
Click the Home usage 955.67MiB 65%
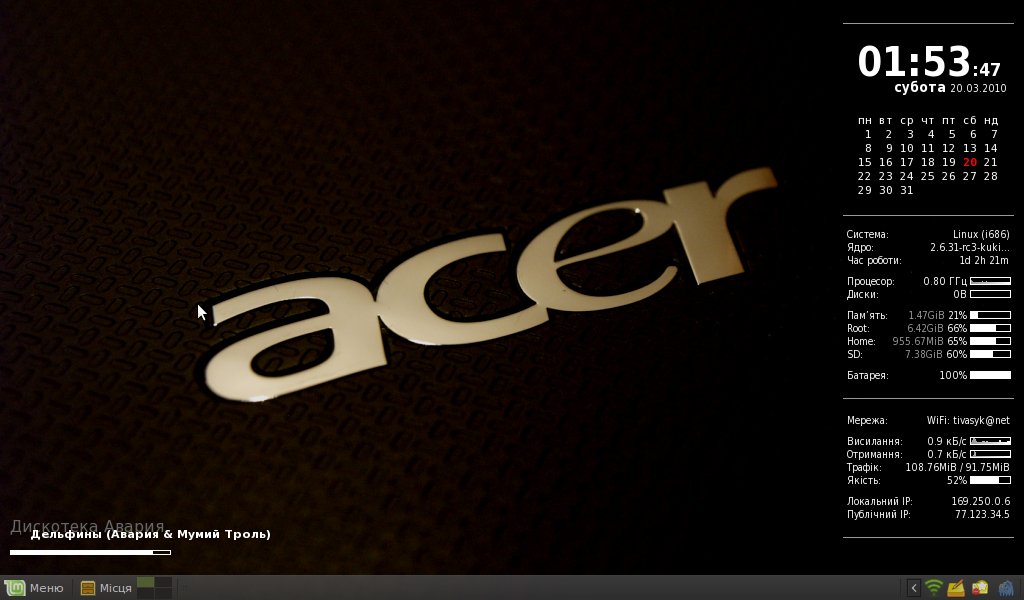930,341
